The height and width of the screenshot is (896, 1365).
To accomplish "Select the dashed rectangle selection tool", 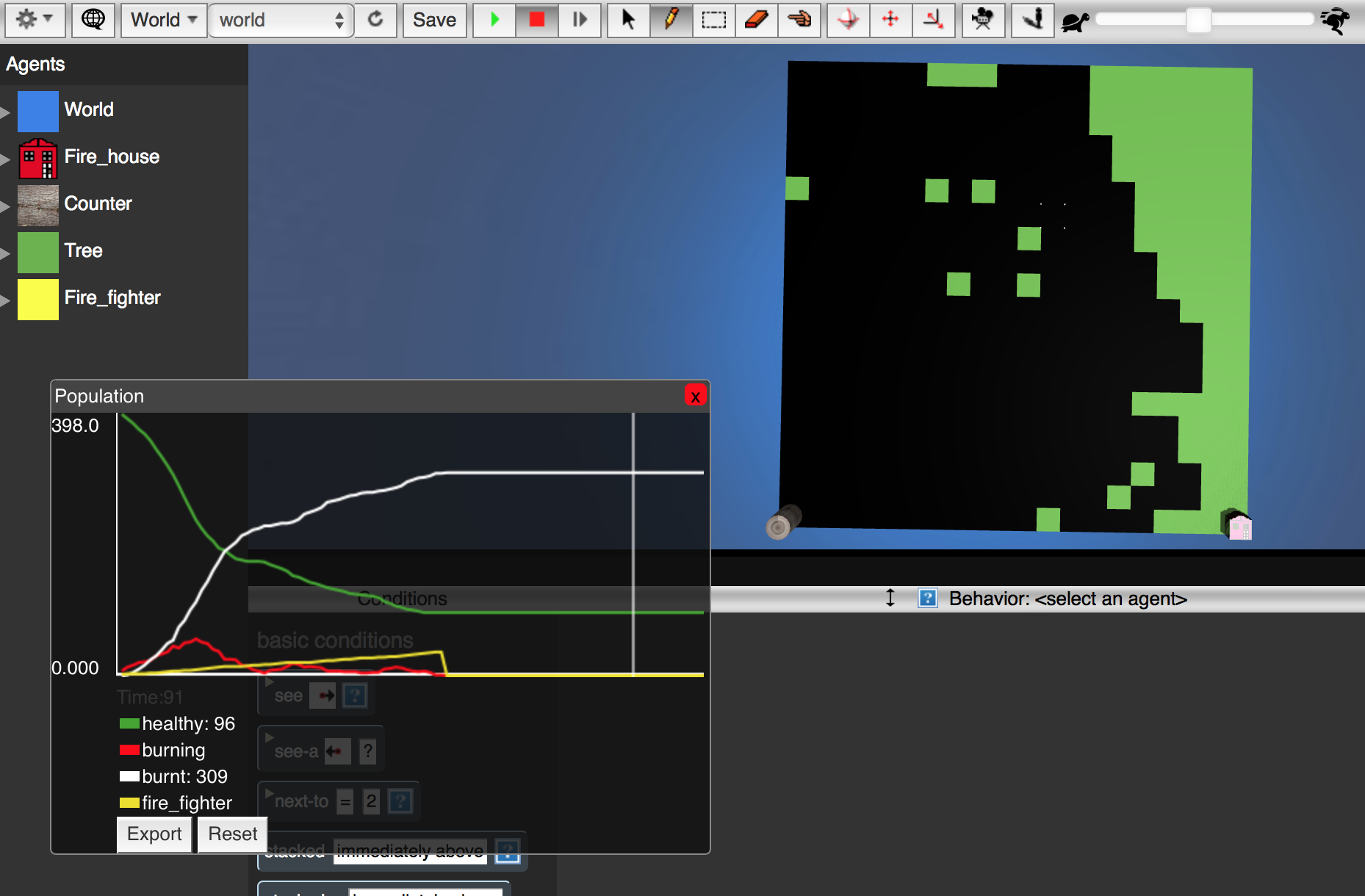I will coord(713,20).
